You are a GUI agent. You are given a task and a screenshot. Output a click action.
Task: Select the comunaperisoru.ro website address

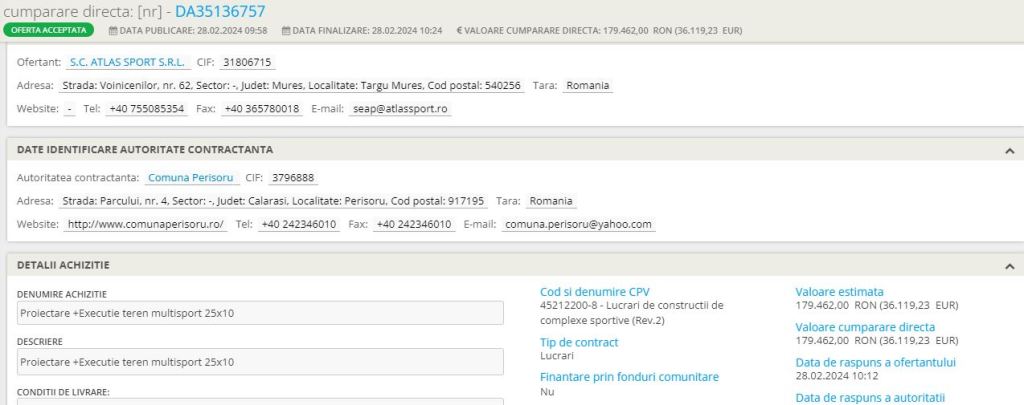[146, 224]
